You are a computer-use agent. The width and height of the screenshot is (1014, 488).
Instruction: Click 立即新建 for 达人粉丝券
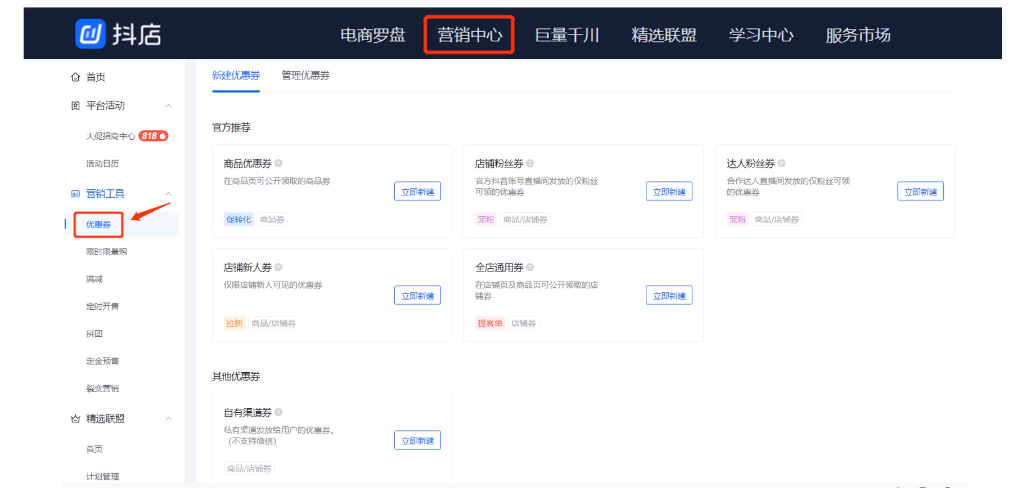920,191
